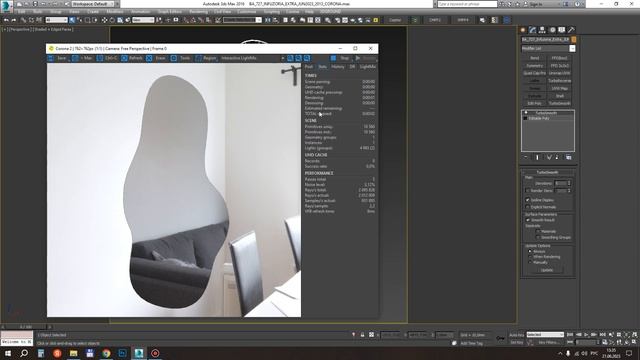Click the Select Object tool icon
Viewport: 640px width, 360px height.
click(x=72, y=20)
